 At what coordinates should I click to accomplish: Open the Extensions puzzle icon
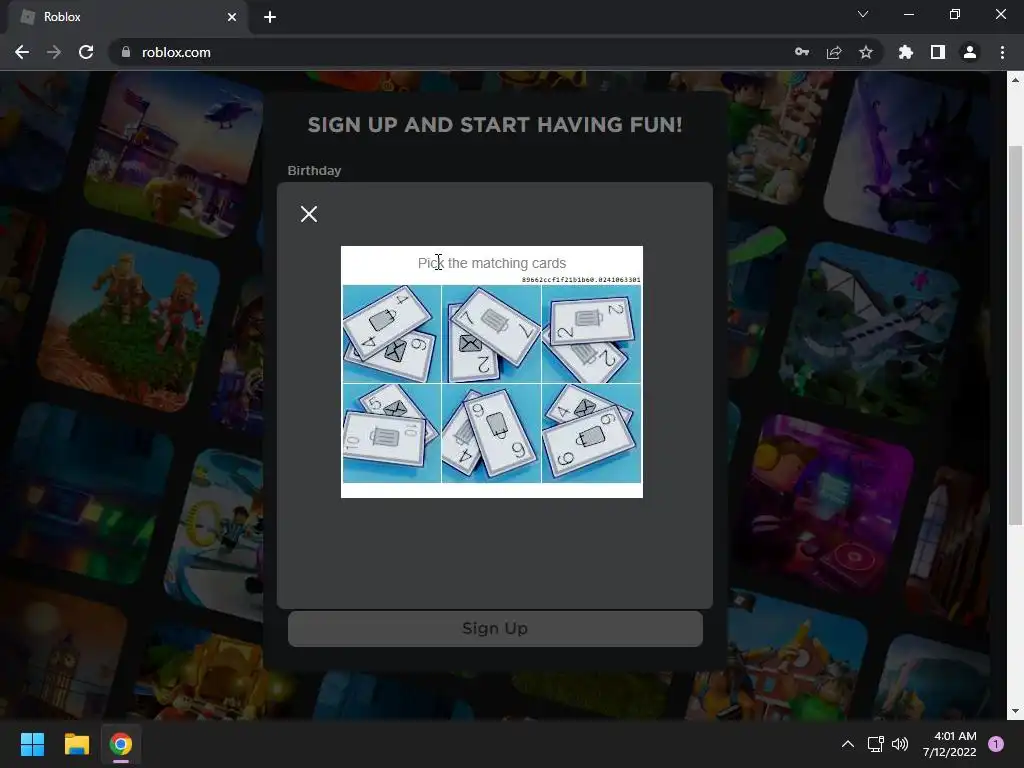point(905,52)
